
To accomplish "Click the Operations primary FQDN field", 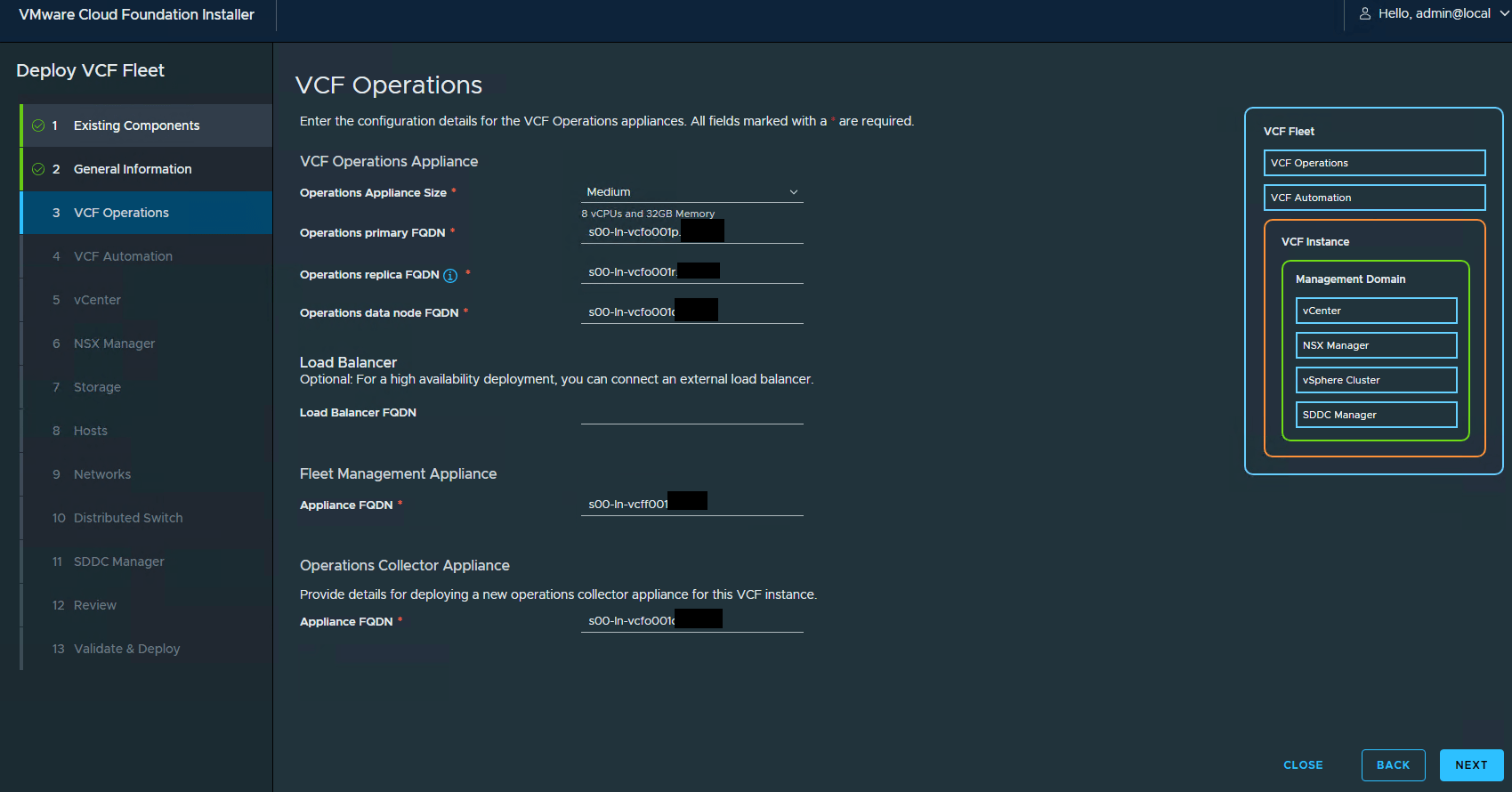I will pos(692,232).
